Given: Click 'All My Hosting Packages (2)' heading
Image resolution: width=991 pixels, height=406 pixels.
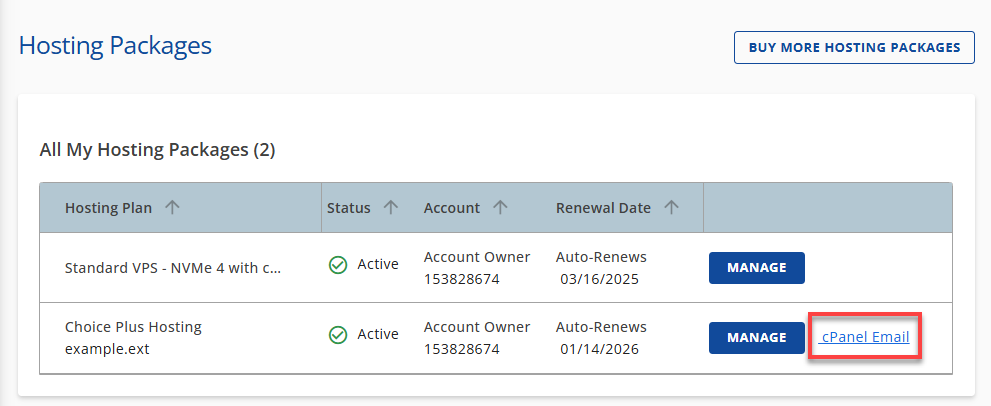Looking at the screenshot, I should coord(157,150).
